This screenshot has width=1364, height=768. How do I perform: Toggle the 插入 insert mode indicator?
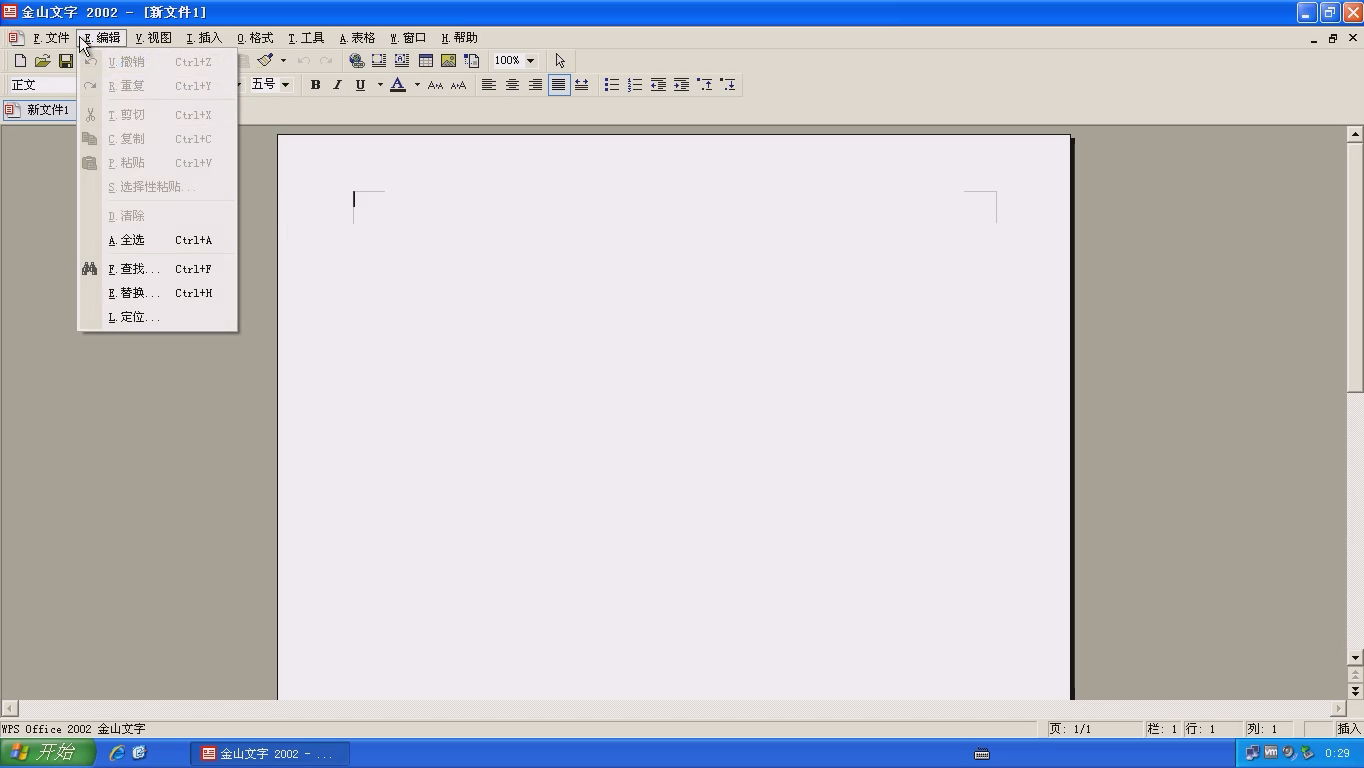[1348, 729]
